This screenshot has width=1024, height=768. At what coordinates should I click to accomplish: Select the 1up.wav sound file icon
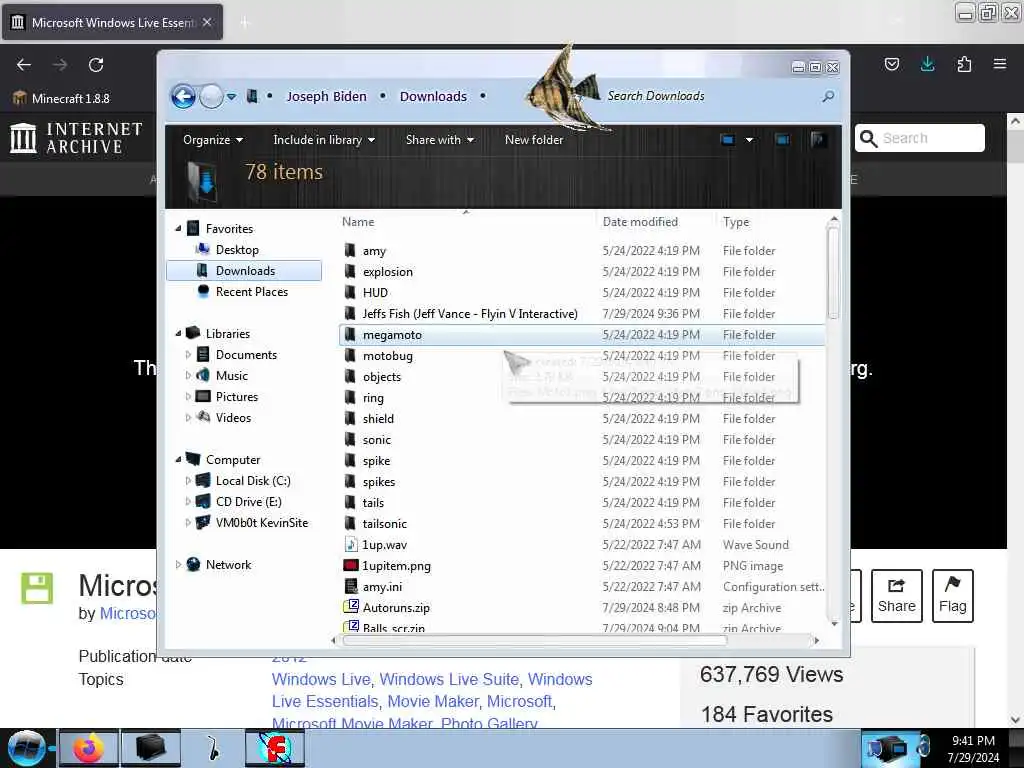351,545
